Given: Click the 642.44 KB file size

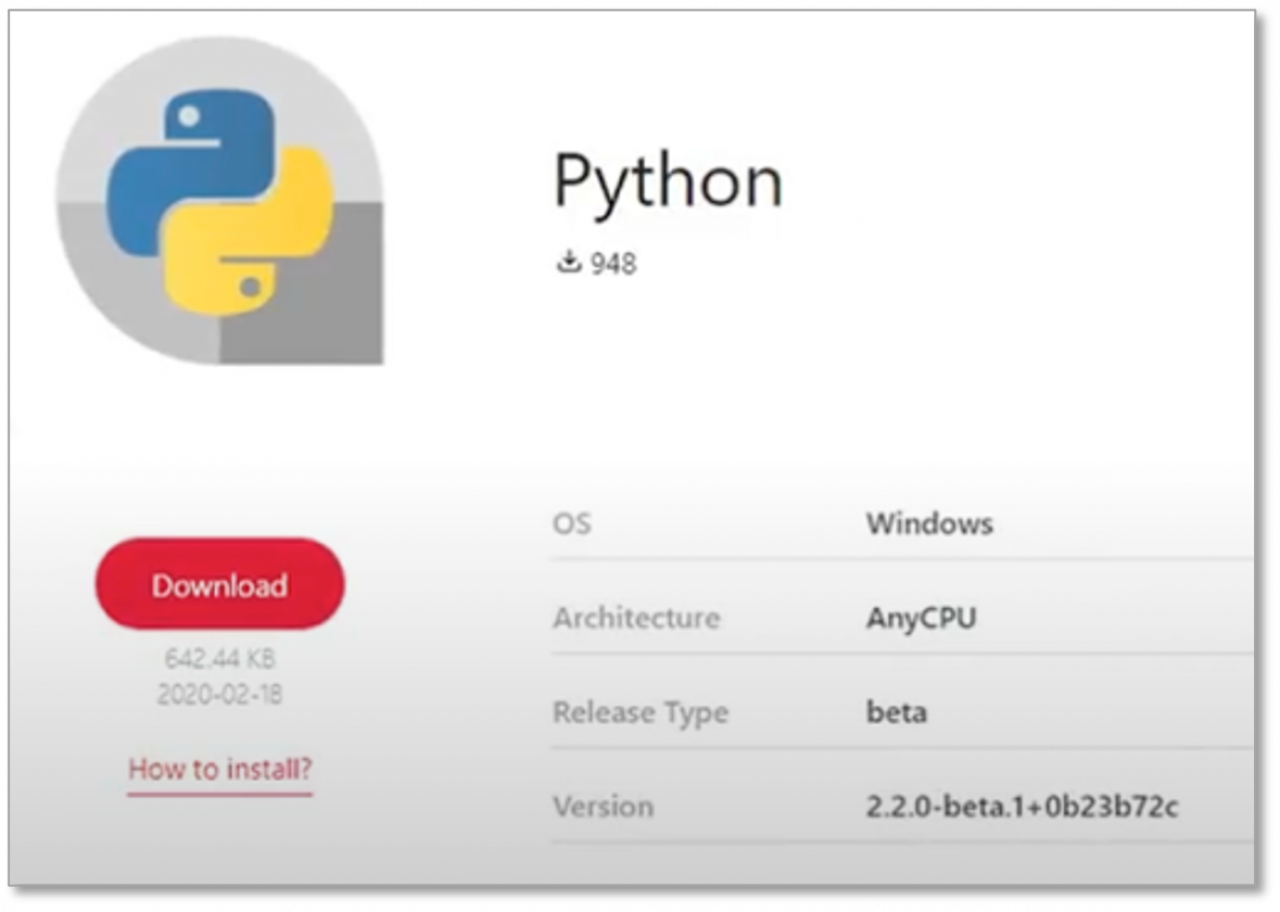Looking at the screenshot, I should pyautogui.click(x=220, y=659).
